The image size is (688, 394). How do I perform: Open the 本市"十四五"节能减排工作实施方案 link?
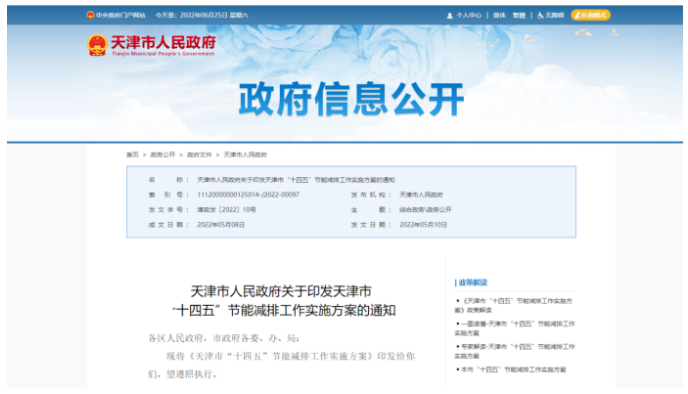pos(511,370)
